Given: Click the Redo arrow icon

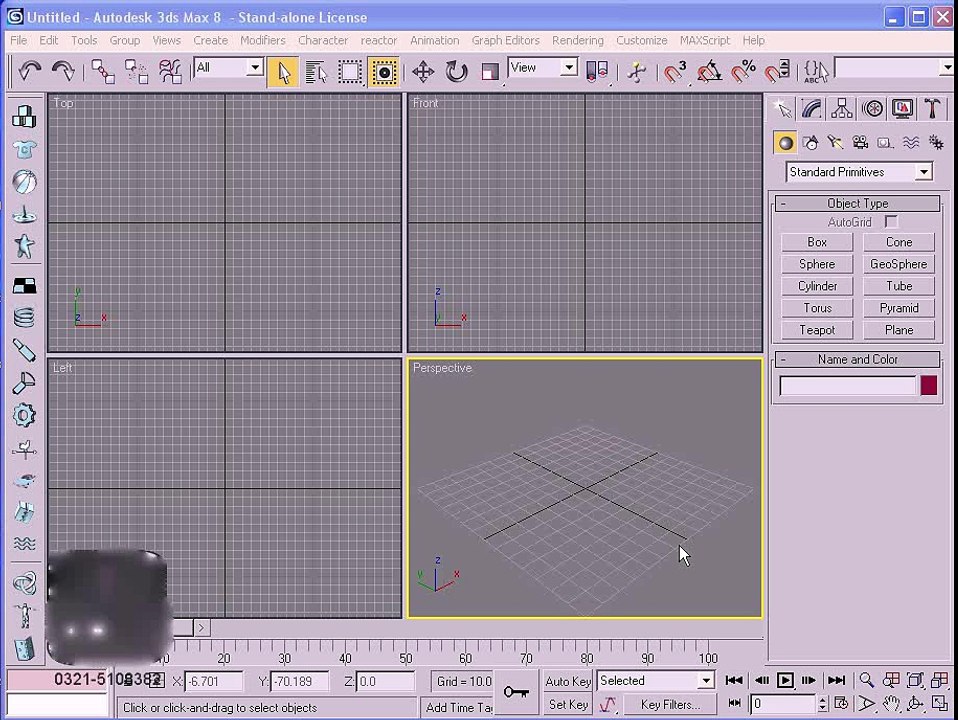Looking at the screenshot, I should [63, 72].
